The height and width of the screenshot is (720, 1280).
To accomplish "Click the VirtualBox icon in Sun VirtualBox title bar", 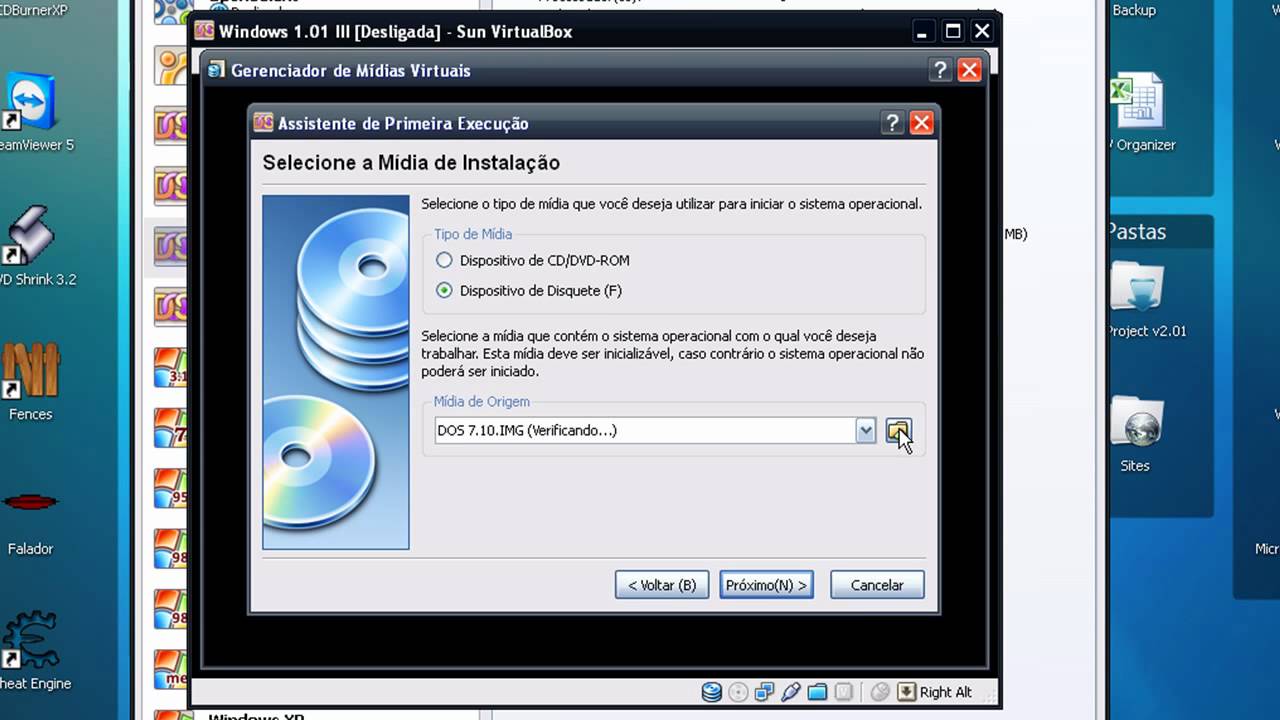I will tap(205, 31).
